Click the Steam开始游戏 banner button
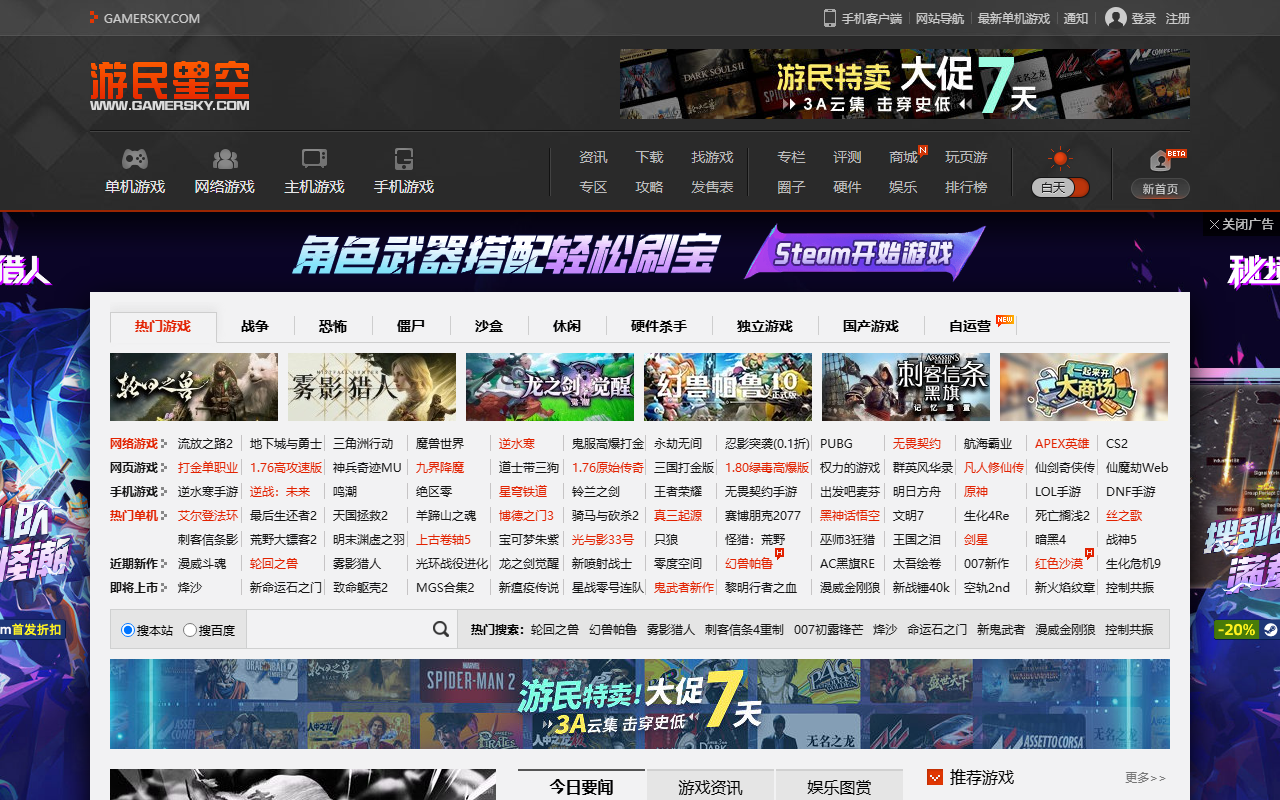The image size is (1280, 800). click(865, 253)
